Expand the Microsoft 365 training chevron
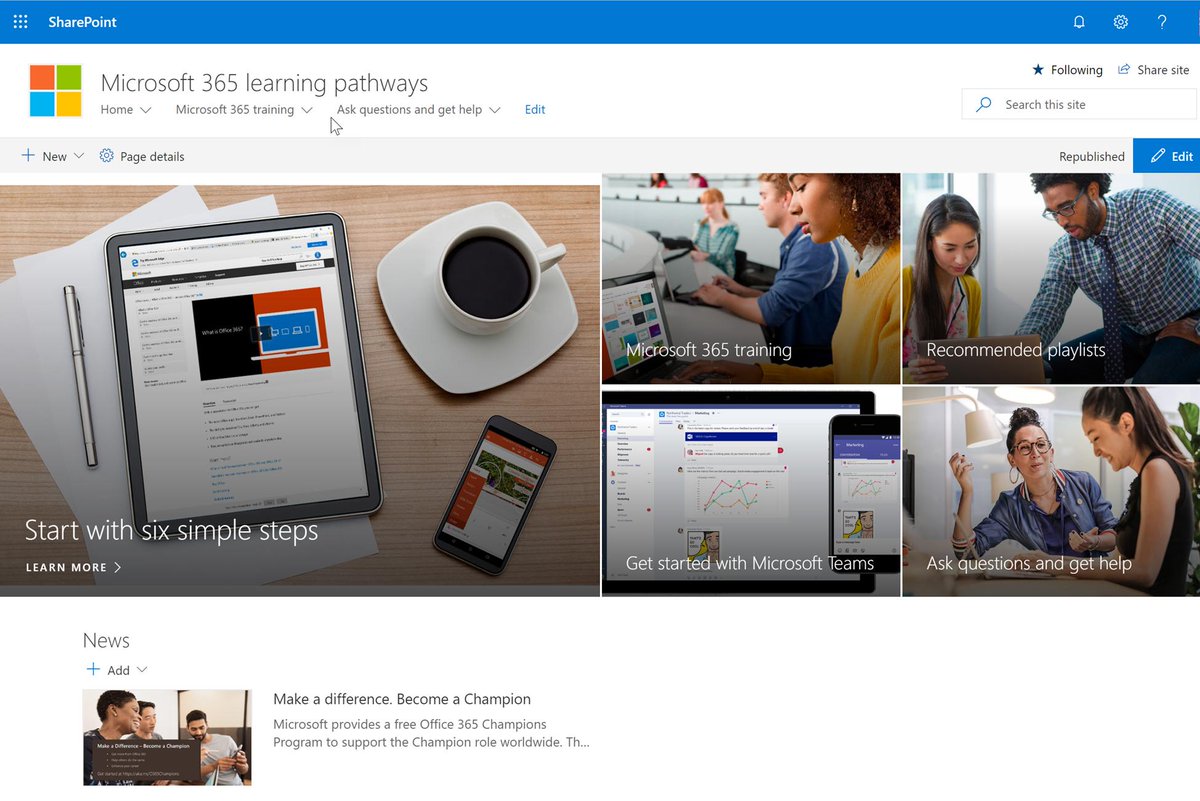This screenshot has height=801, width=1200. [307, 110]
